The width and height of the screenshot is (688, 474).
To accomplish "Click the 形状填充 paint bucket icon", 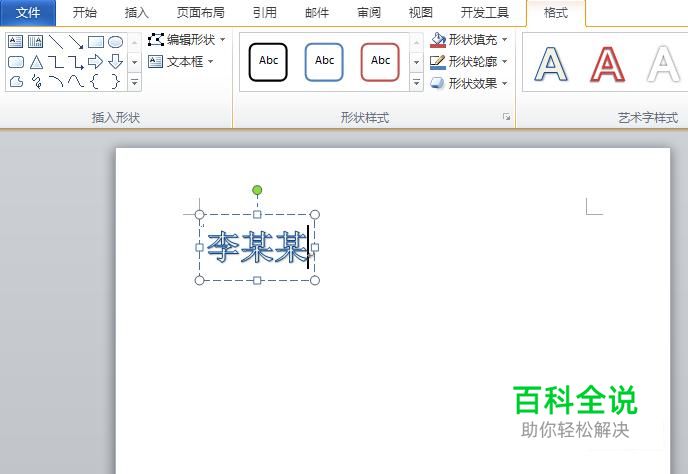I will tap(438, 40).
